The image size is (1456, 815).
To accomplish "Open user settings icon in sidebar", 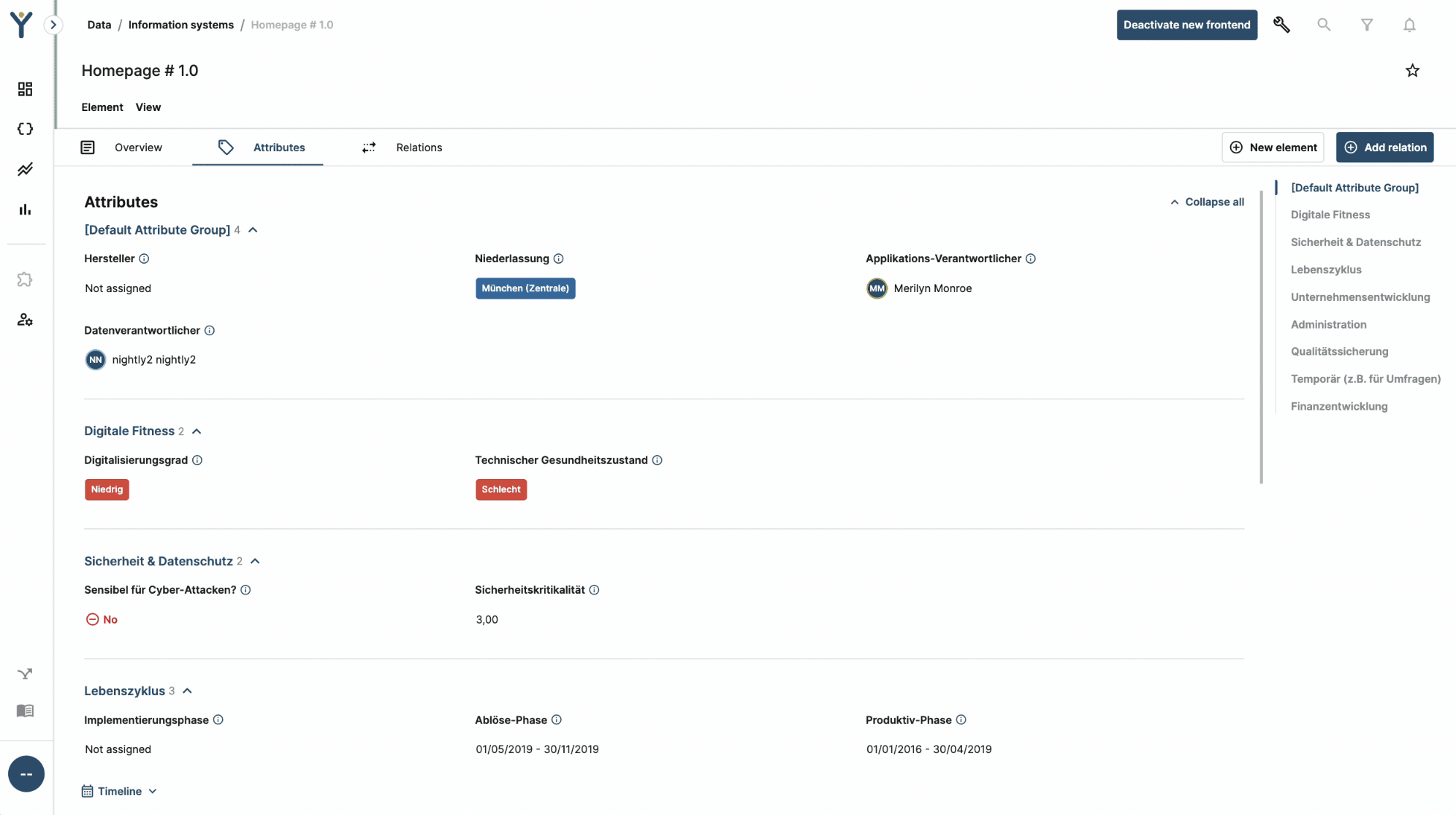I will tap(25, 320).
